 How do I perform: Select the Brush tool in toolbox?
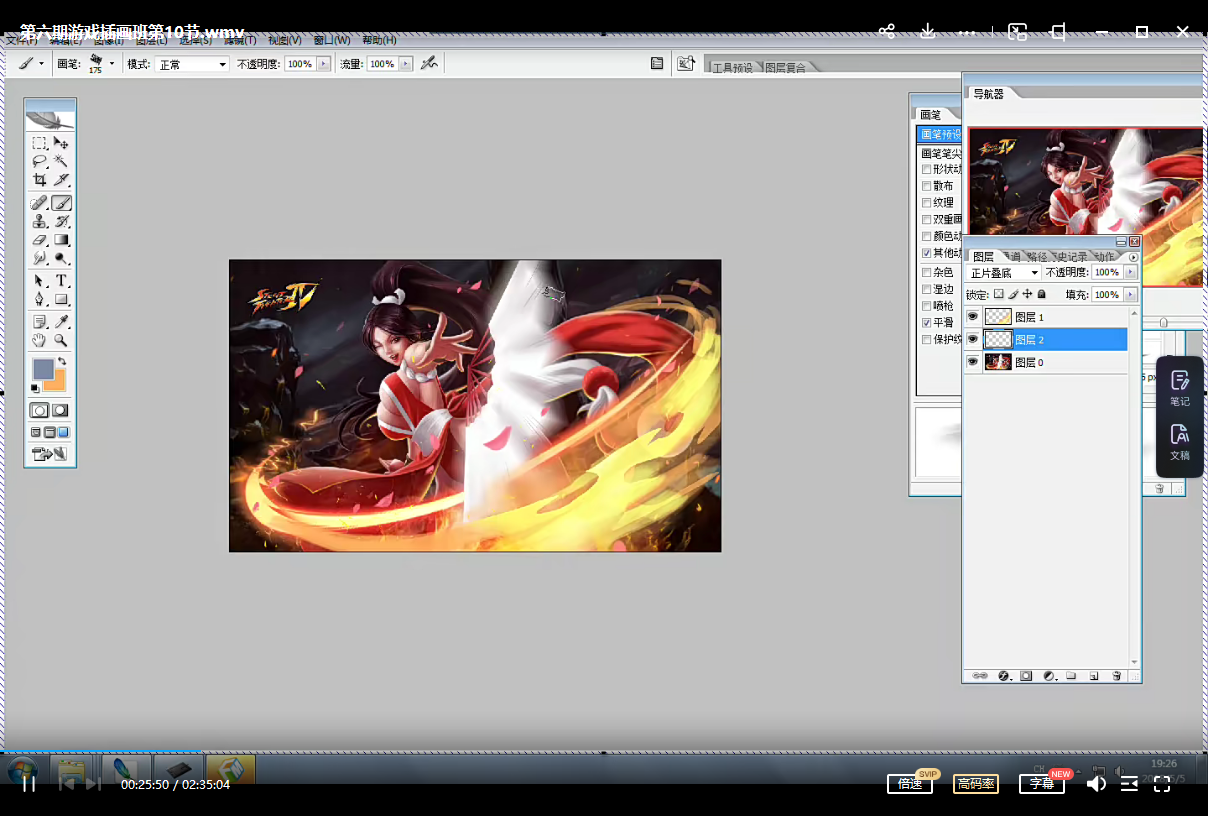coord(61,203)
